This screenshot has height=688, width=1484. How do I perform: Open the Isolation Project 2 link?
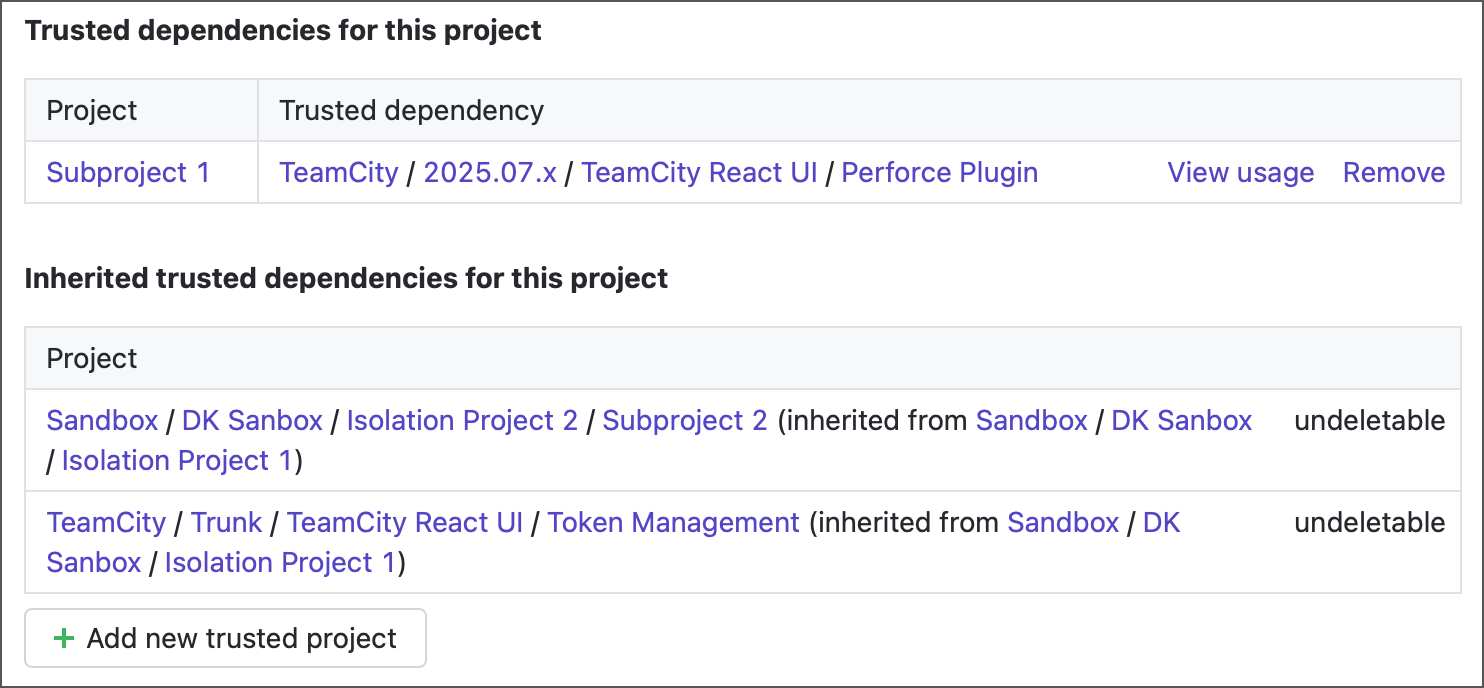[x=461, y=420]
